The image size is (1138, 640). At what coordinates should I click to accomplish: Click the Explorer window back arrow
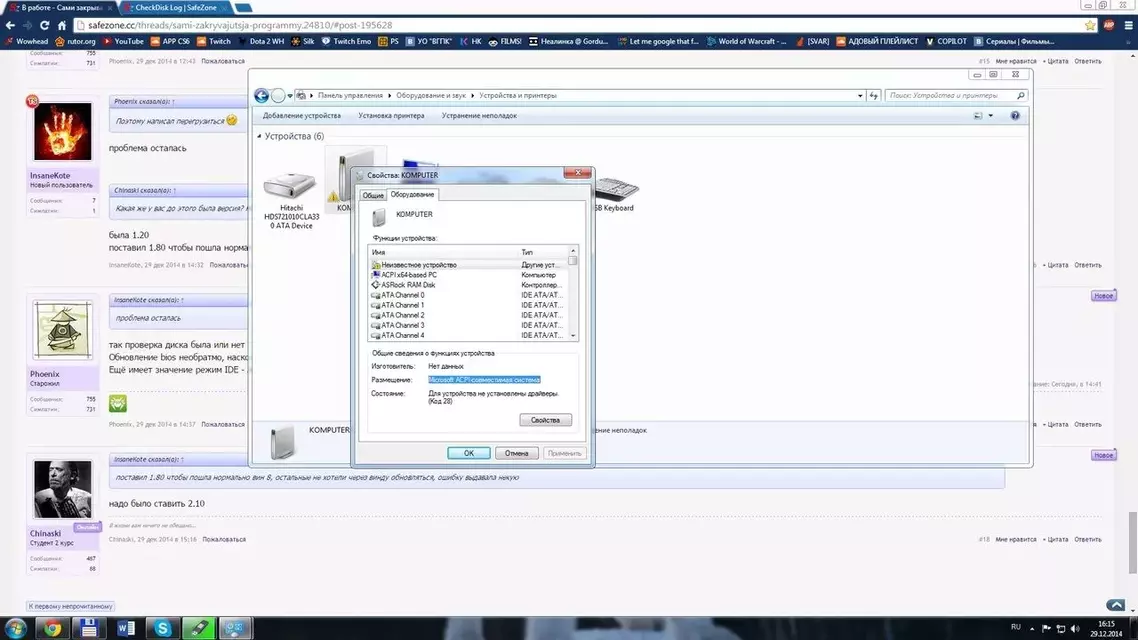click(261, 96)
